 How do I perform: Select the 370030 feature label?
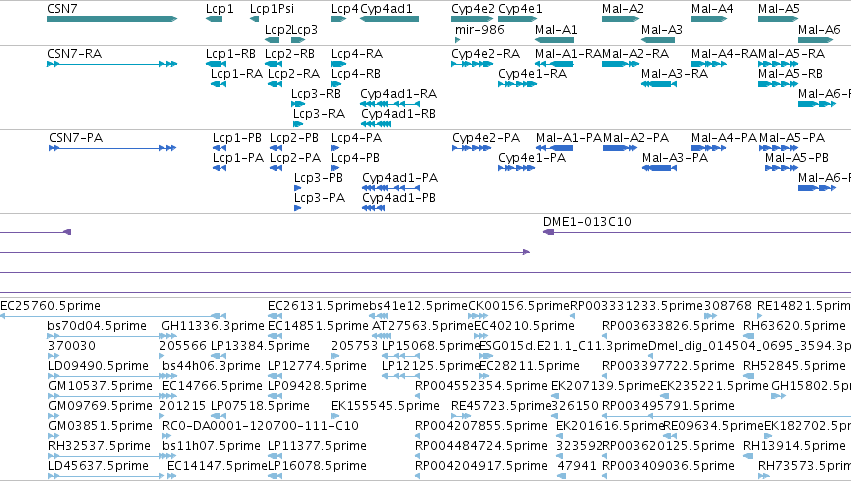(x=72, y=346)
